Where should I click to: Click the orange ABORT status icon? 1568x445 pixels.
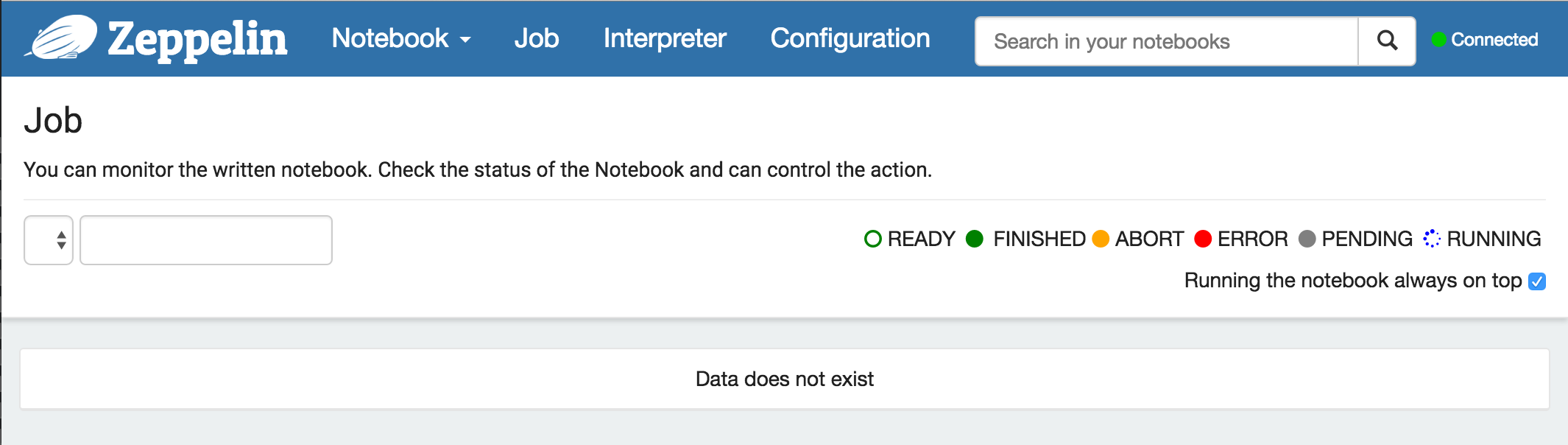(x=1101, y=239)
